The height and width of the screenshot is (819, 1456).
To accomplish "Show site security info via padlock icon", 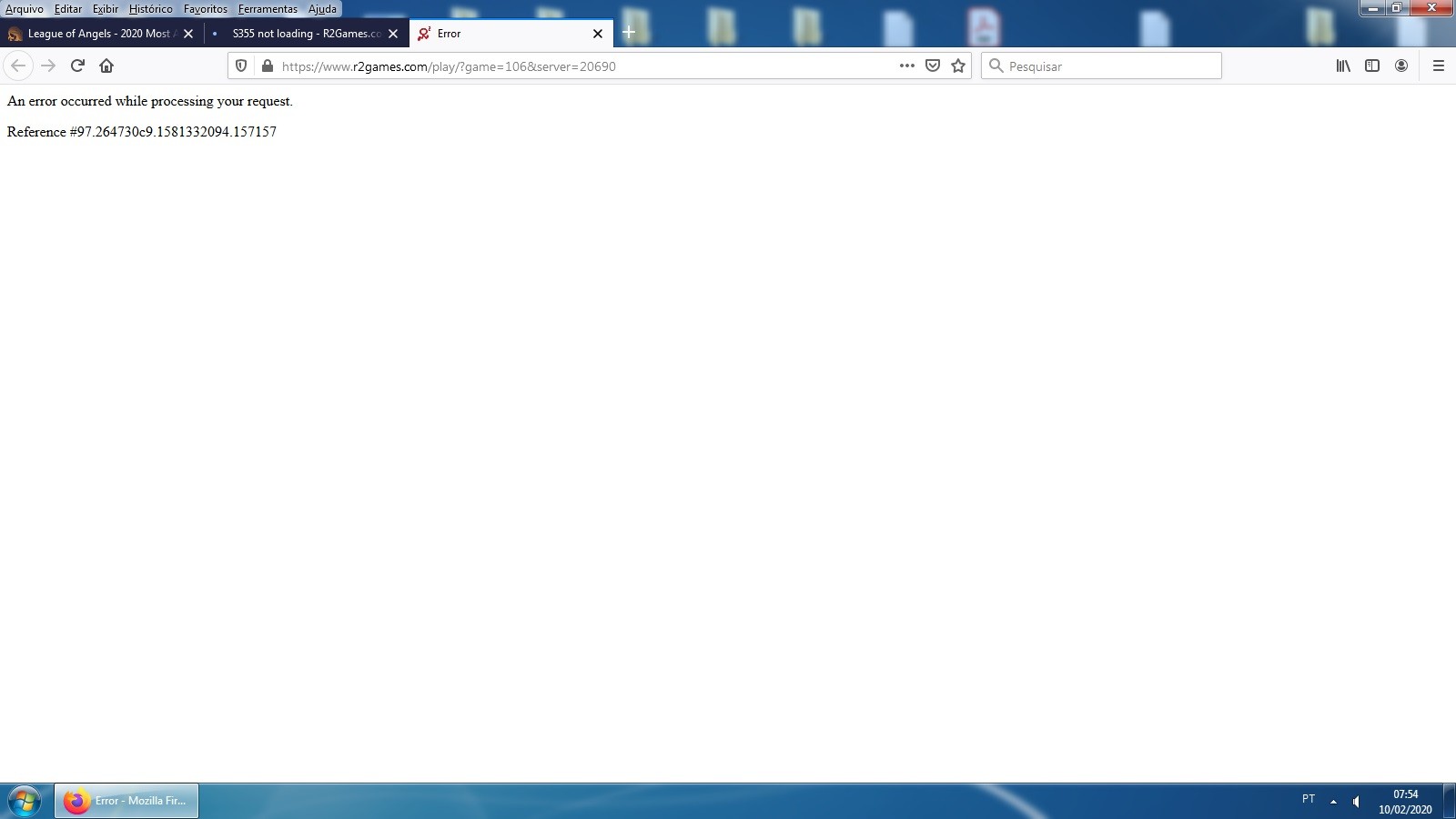I will [267, 66].
